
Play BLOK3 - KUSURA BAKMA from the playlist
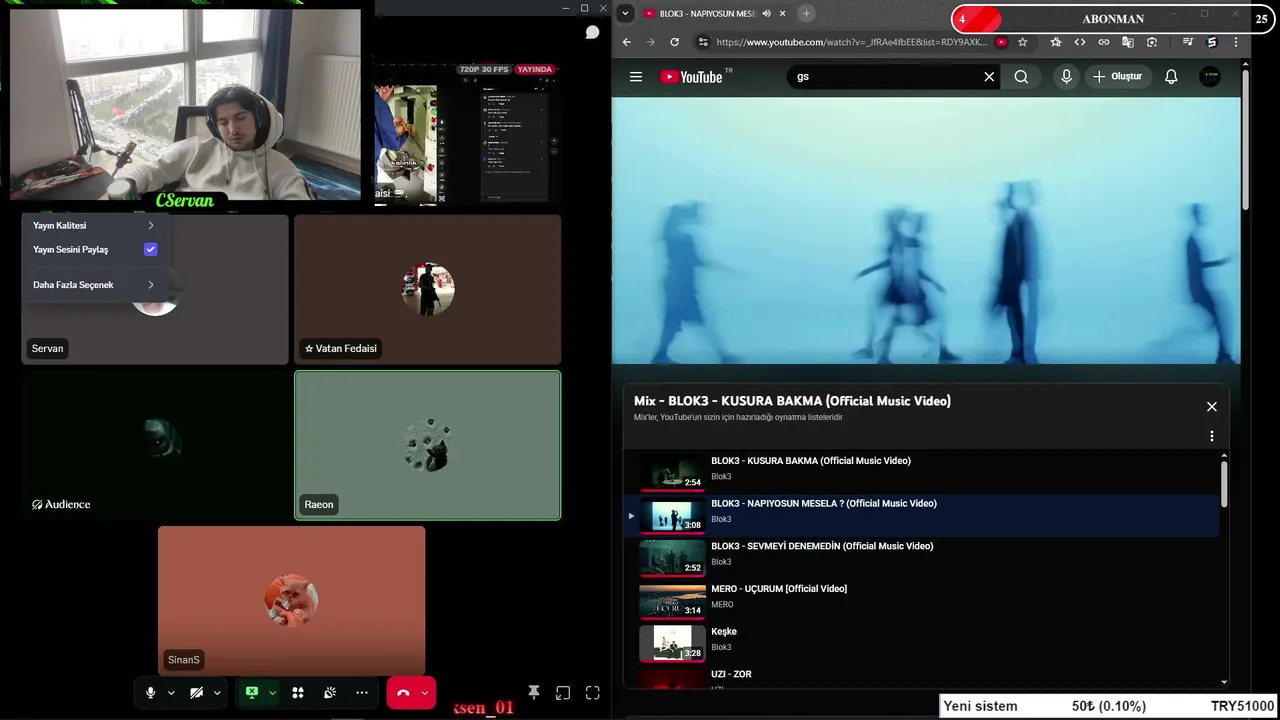(x=920, y=471)
